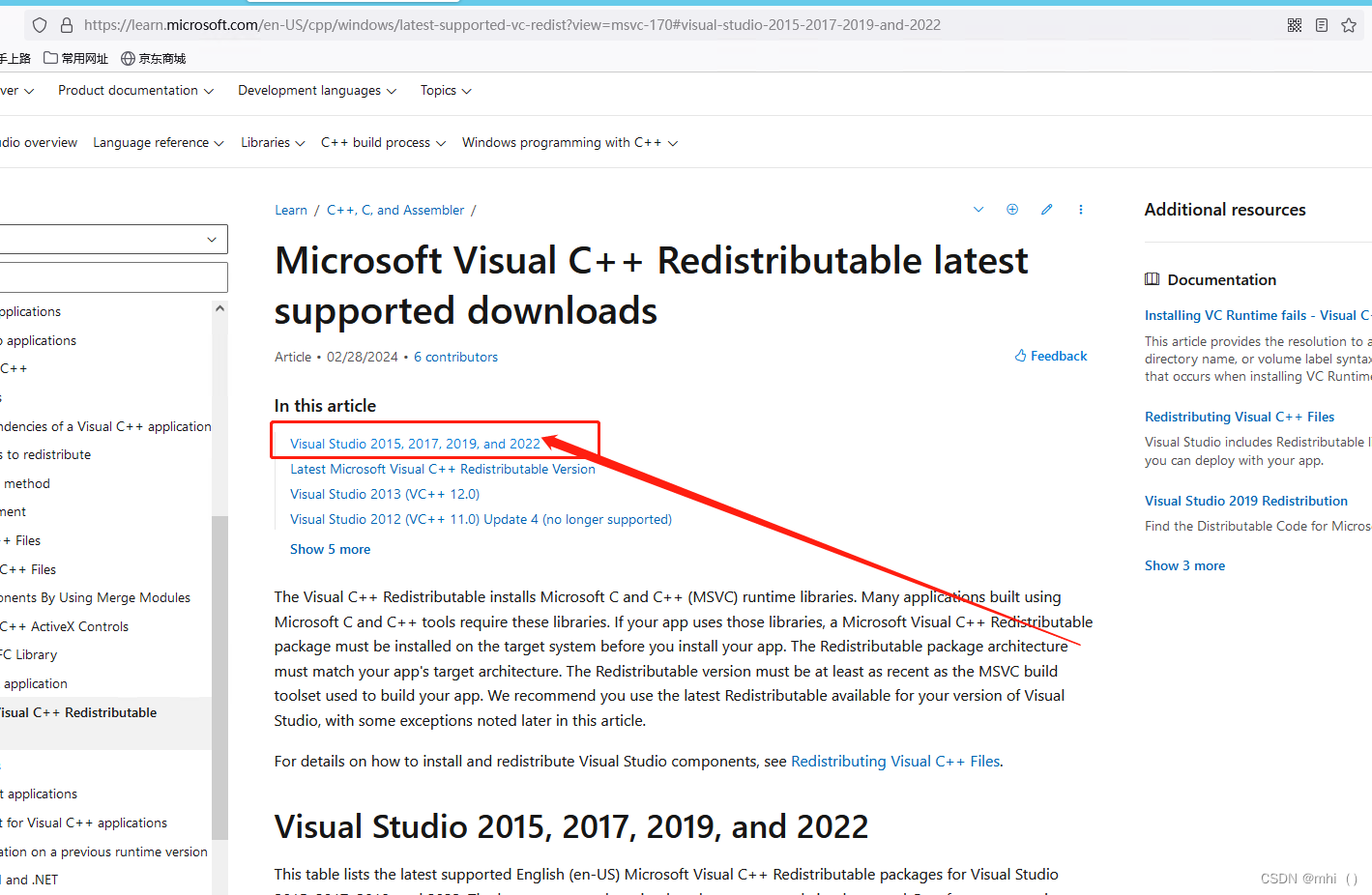Open the Redistributing Visual C++ Files inline link

click(895, 762)
